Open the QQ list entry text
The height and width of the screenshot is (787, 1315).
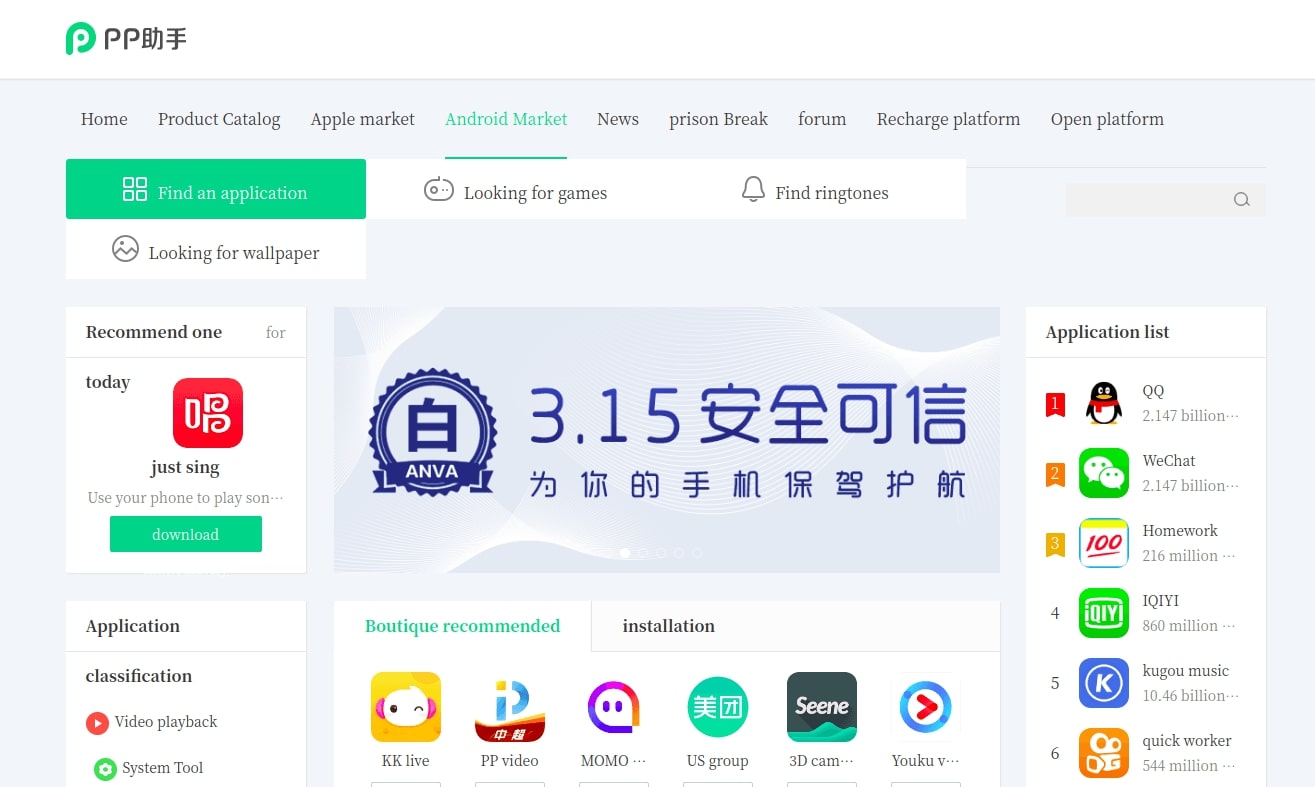click(1153, 391)
